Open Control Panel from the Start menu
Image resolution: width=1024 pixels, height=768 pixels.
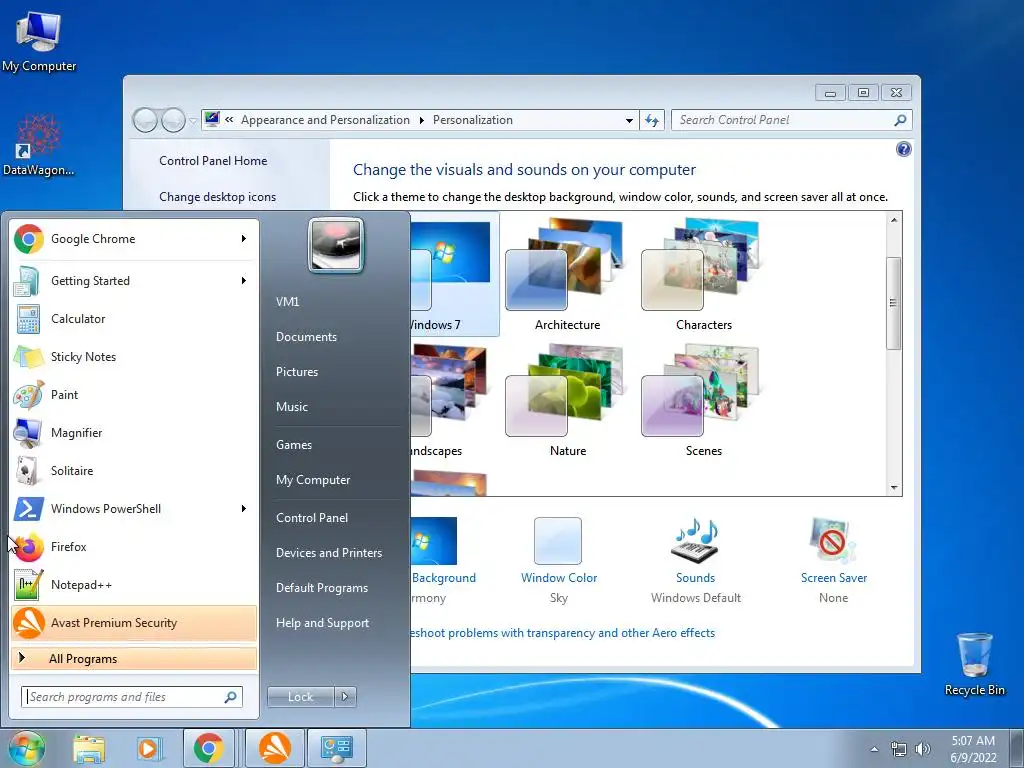(312, 518)
